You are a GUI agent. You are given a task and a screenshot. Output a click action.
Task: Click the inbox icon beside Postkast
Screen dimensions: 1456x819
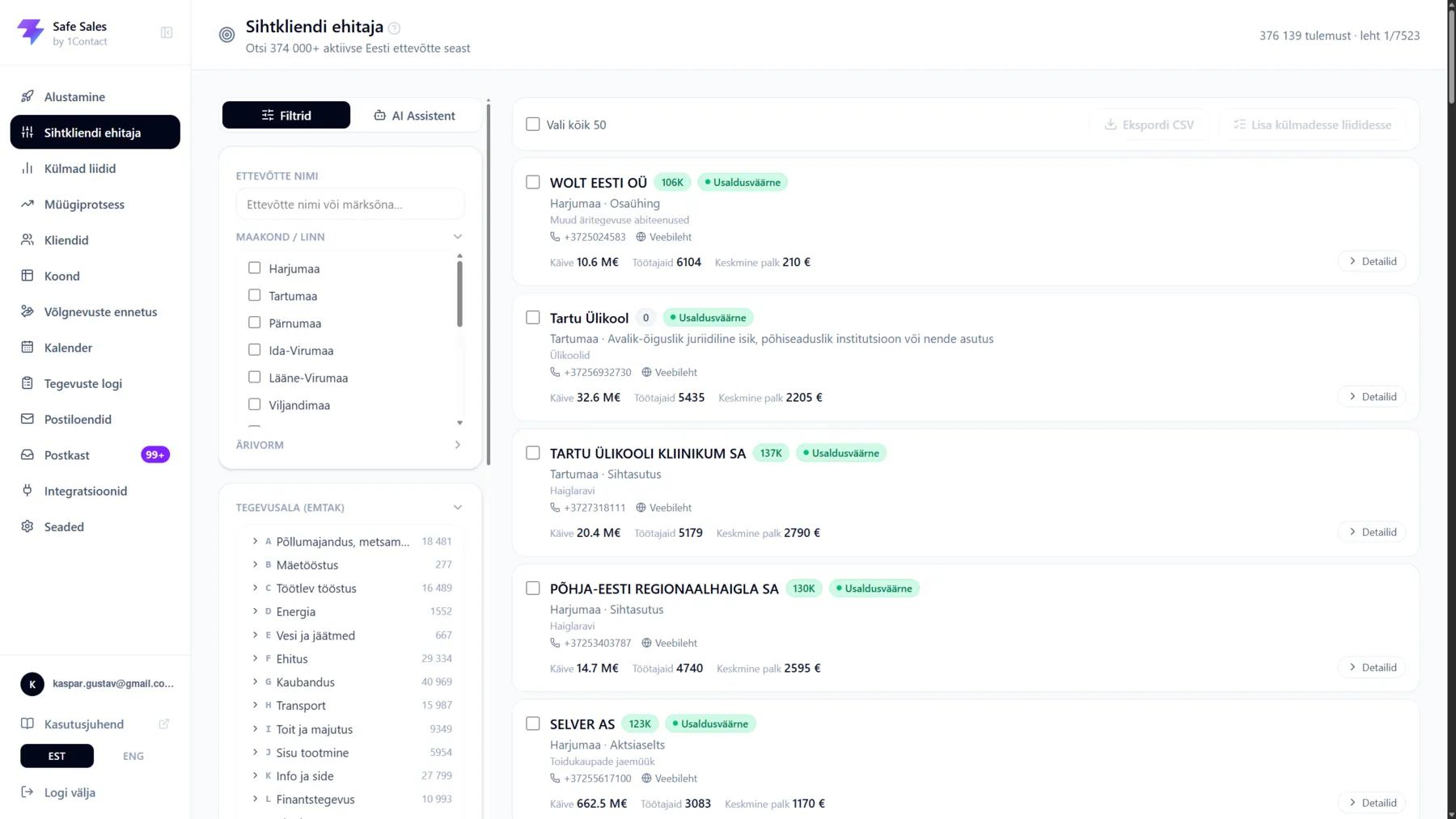coord(28,455)
